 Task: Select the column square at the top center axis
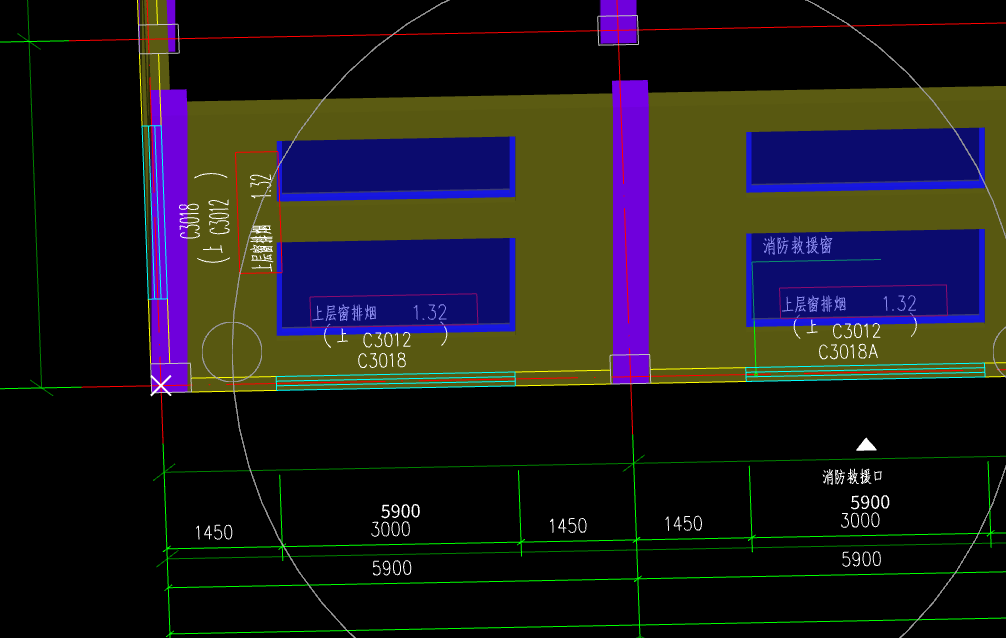point(618,30)
